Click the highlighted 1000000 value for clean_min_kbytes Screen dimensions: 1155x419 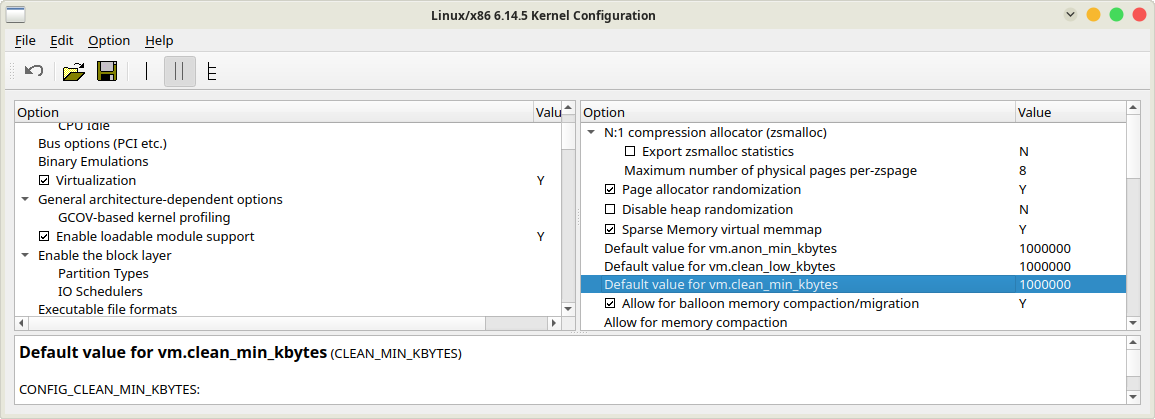click(1045, 284)
